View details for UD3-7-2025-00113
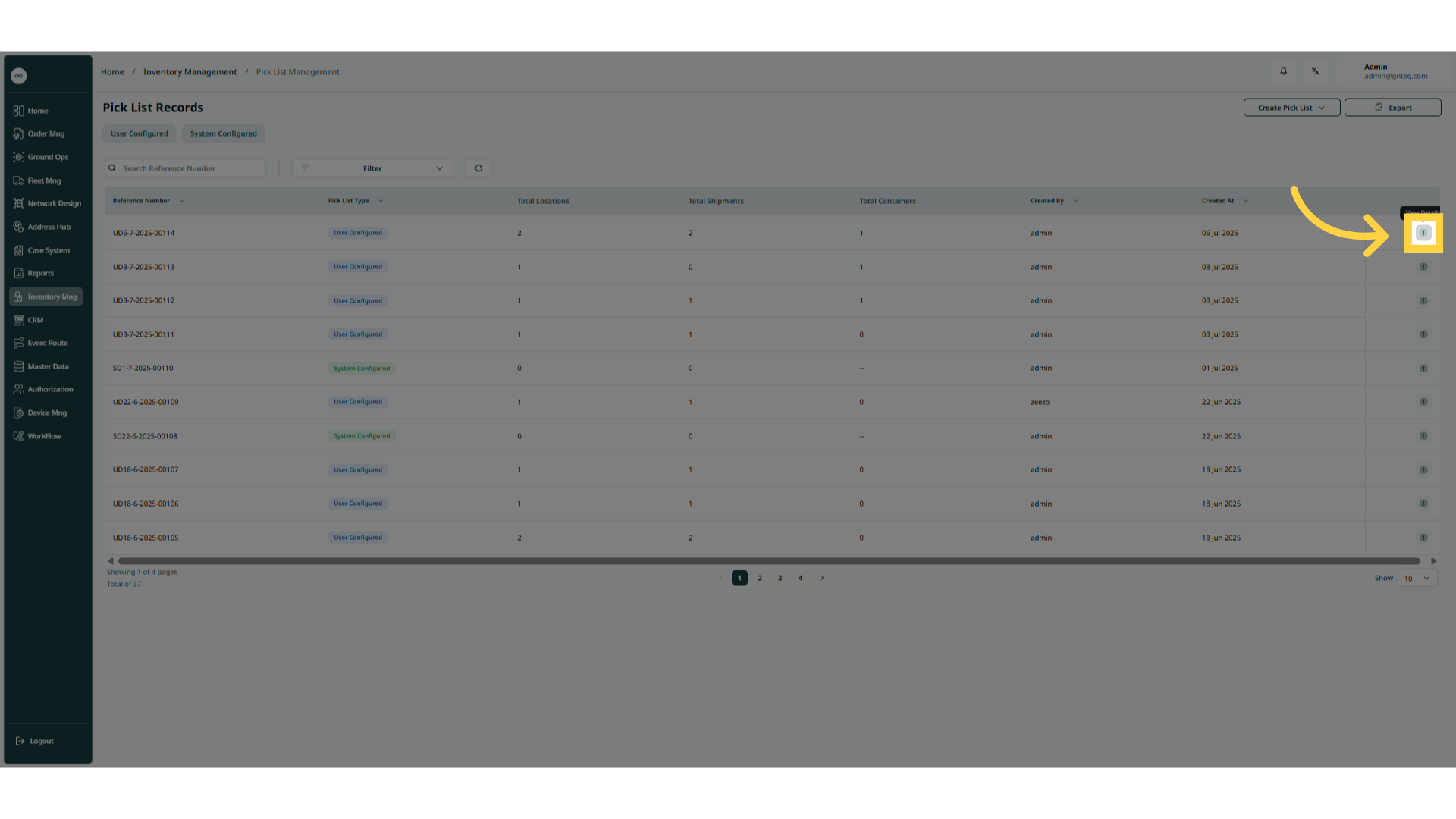This screenshot has height=819, width=1456. [1423, 267]
